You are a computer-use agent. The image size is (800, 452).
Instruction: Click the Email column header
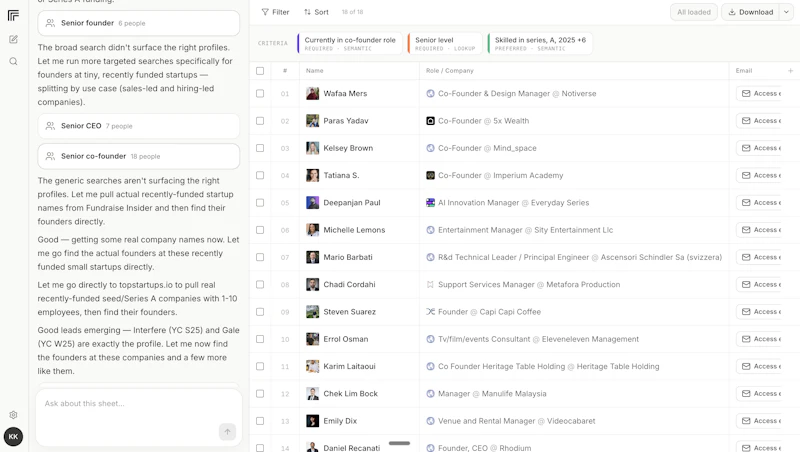tap(743, 71)
